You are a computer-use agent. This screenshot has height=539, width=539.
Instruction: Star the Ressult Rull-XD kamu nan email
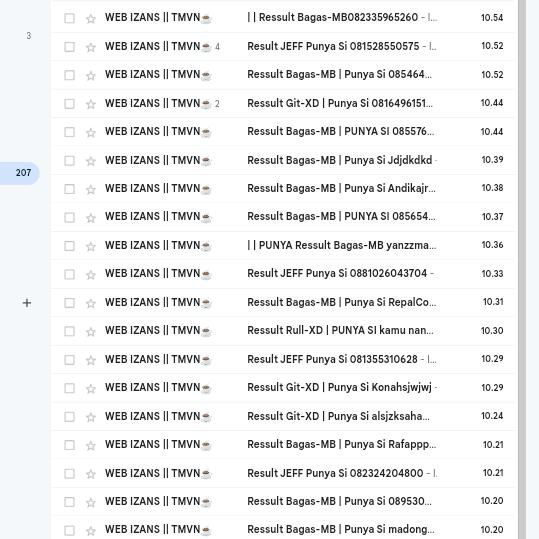(91, 332)
